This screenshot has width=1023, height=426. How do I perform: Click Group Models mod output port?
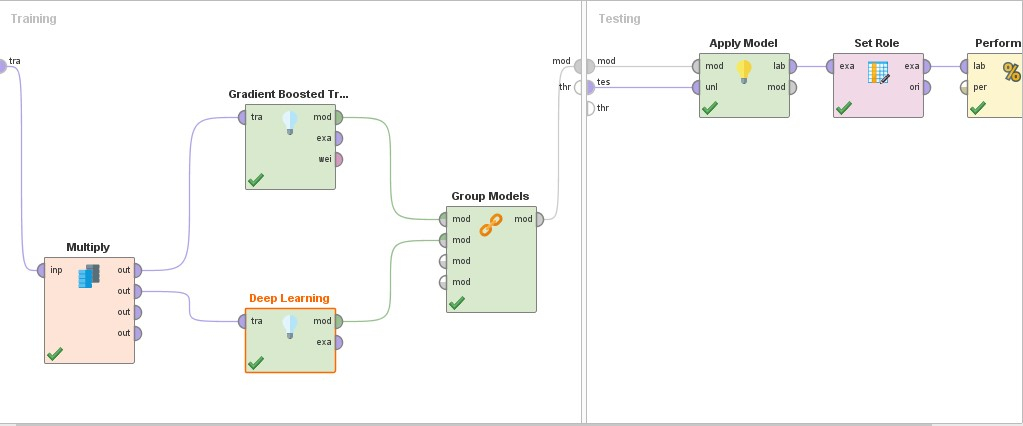pos(540,219)
